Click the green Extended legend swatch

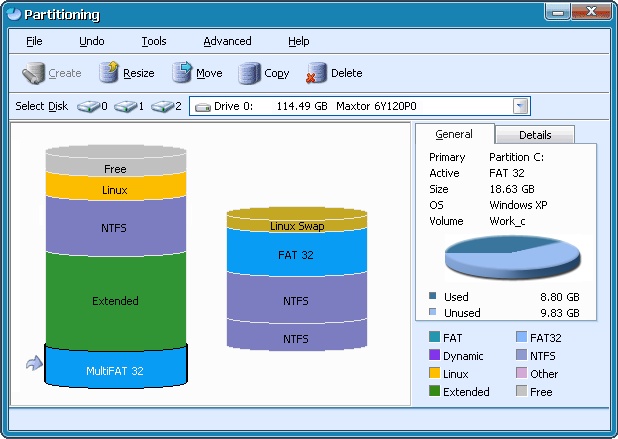tap(434, 392)
